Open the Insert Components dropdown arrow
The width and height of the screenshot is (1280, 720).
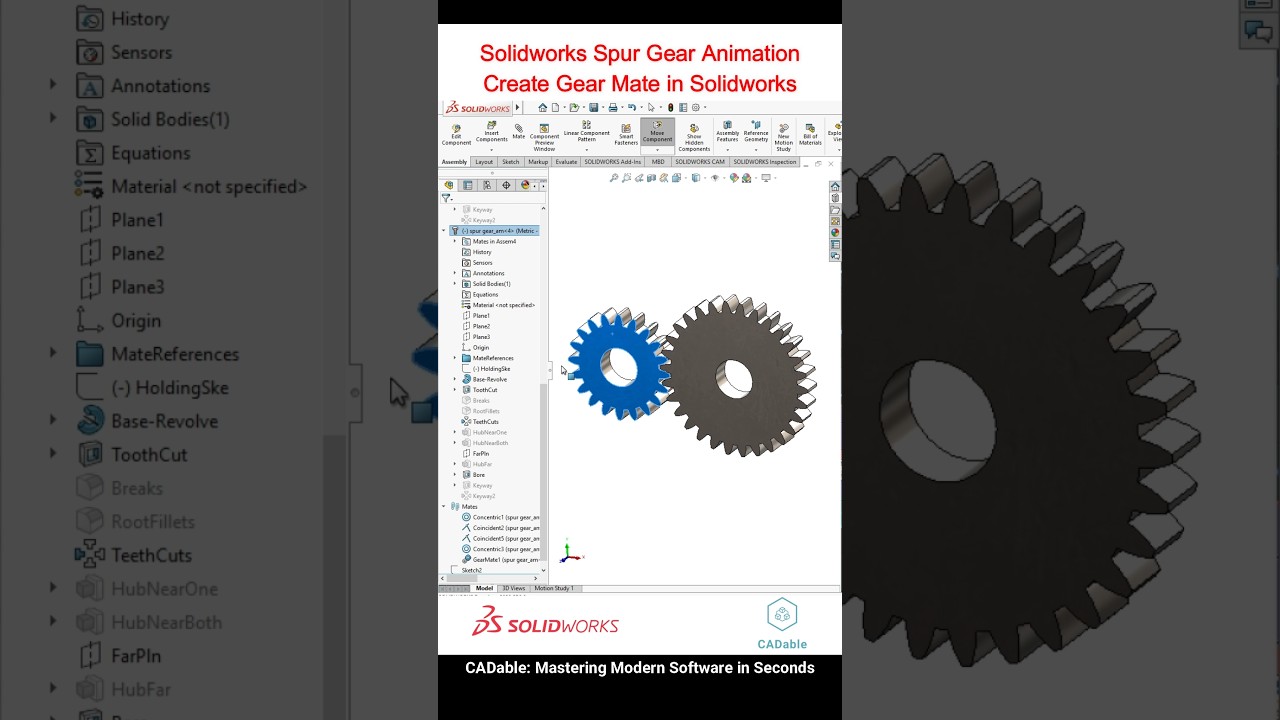[x=491, y=150]
